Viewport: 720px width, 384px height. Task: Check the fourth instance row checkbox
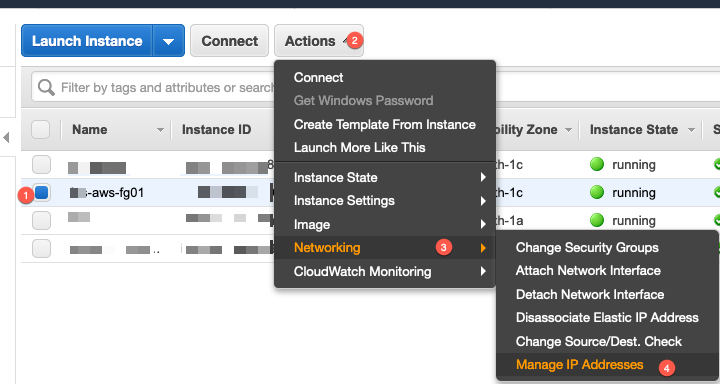41,249
